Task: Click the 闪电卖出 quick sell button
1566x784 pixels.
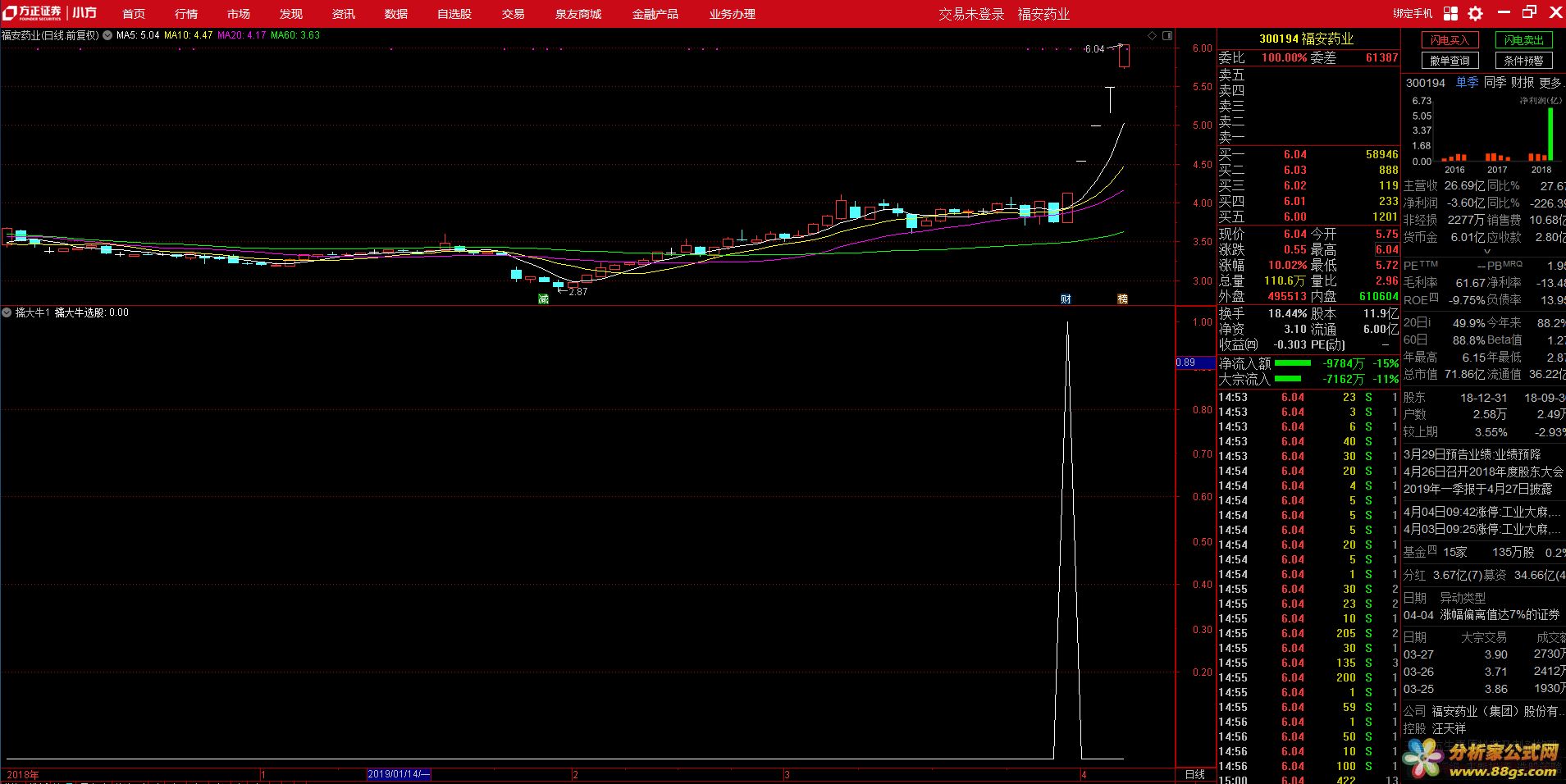Action: 1524,40
